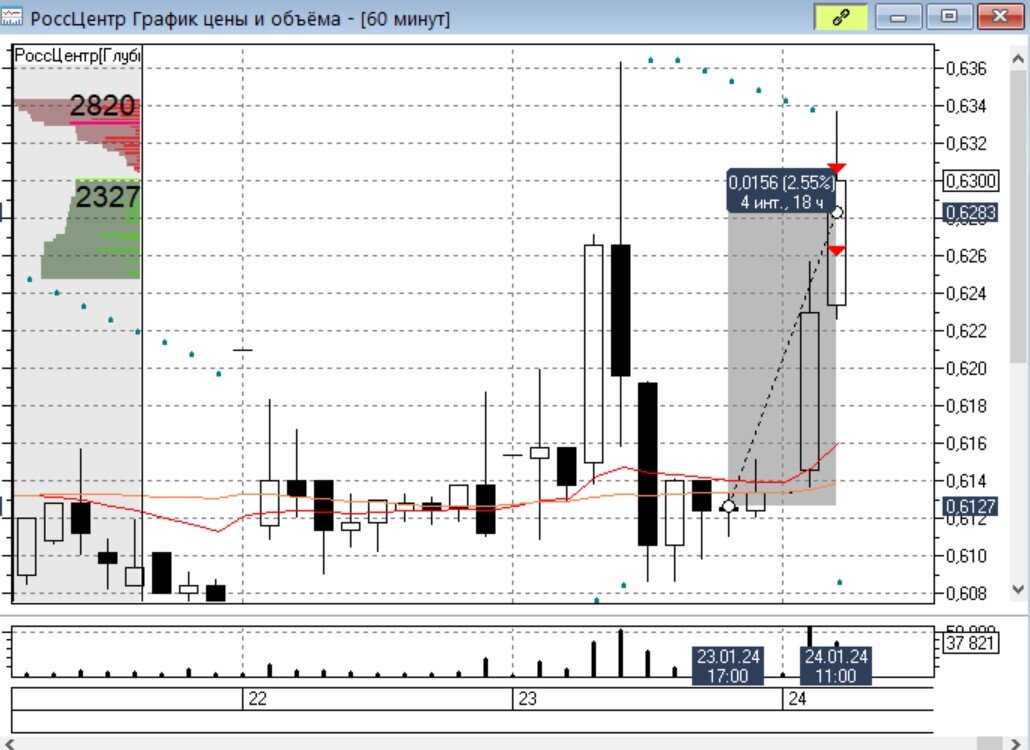Click the horizontal scrollbar left arrow

(x=9, y=743)
